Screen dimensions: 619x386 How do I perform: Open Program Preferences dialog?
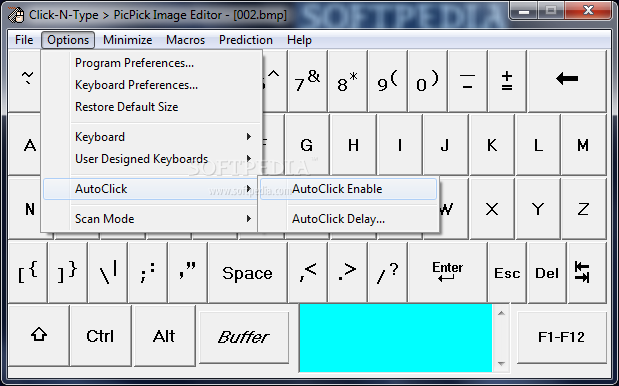(152, 63)
